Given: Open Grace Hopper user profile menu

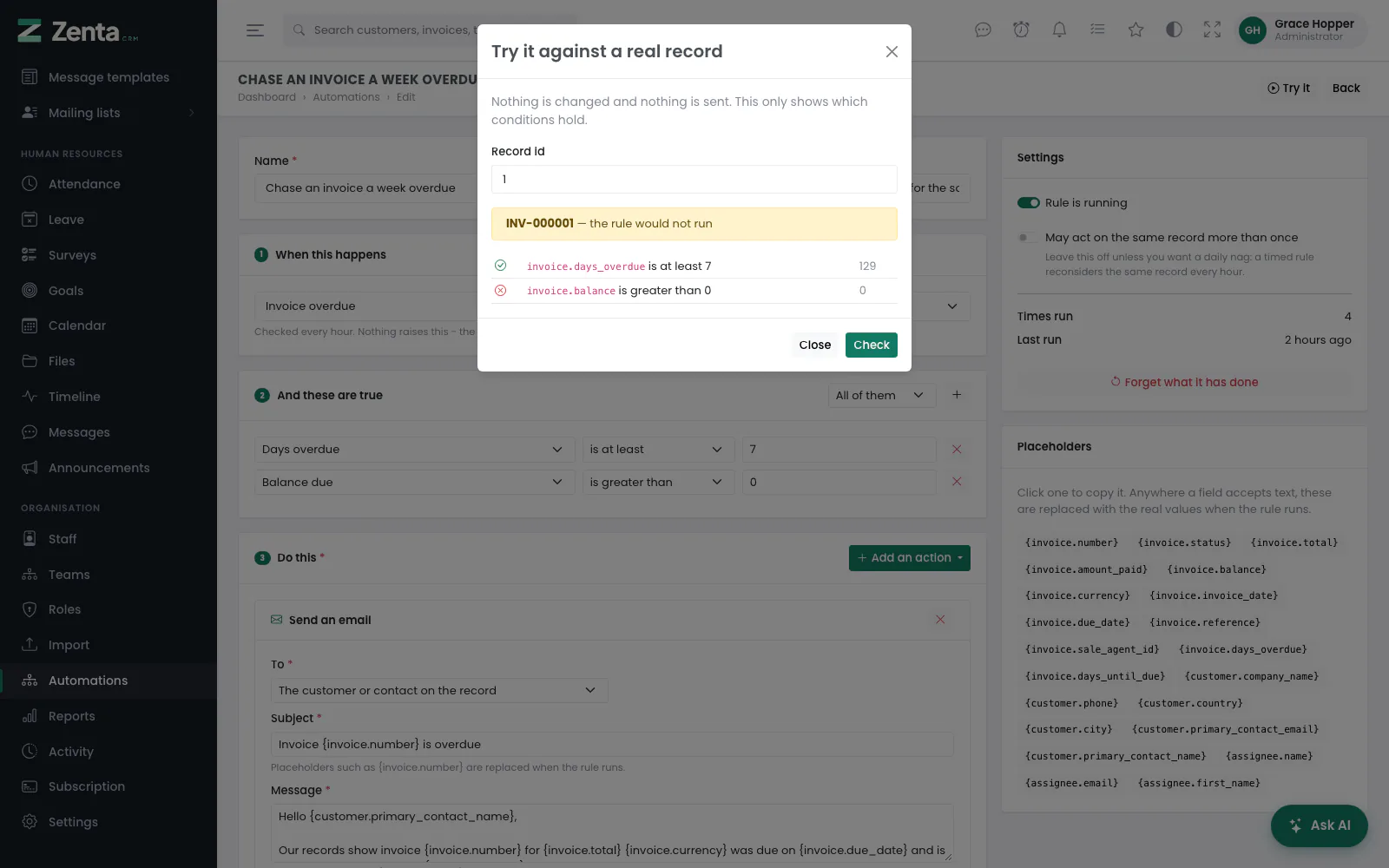Looking at the screenshot, I should click(x=1301, y=30).
